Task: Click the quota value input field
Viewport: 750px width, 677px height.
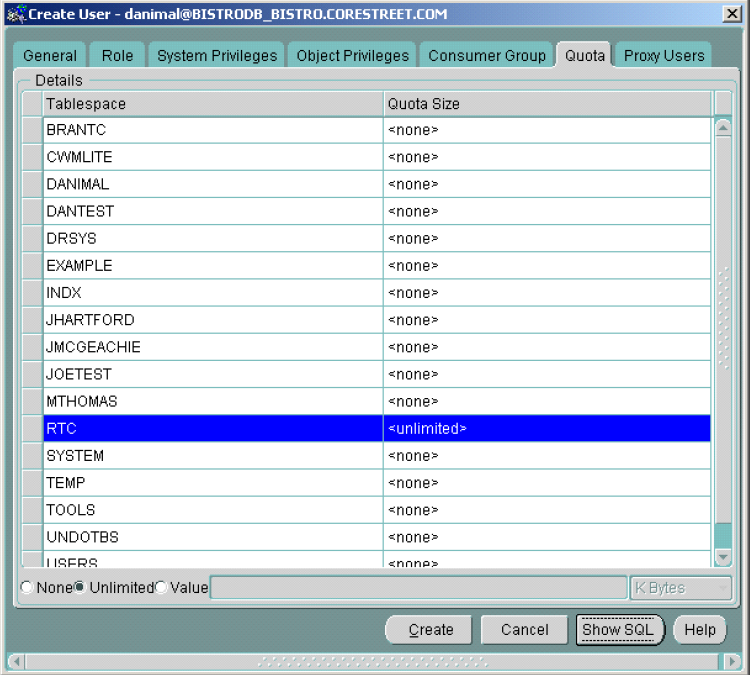Action: (418, 588)
